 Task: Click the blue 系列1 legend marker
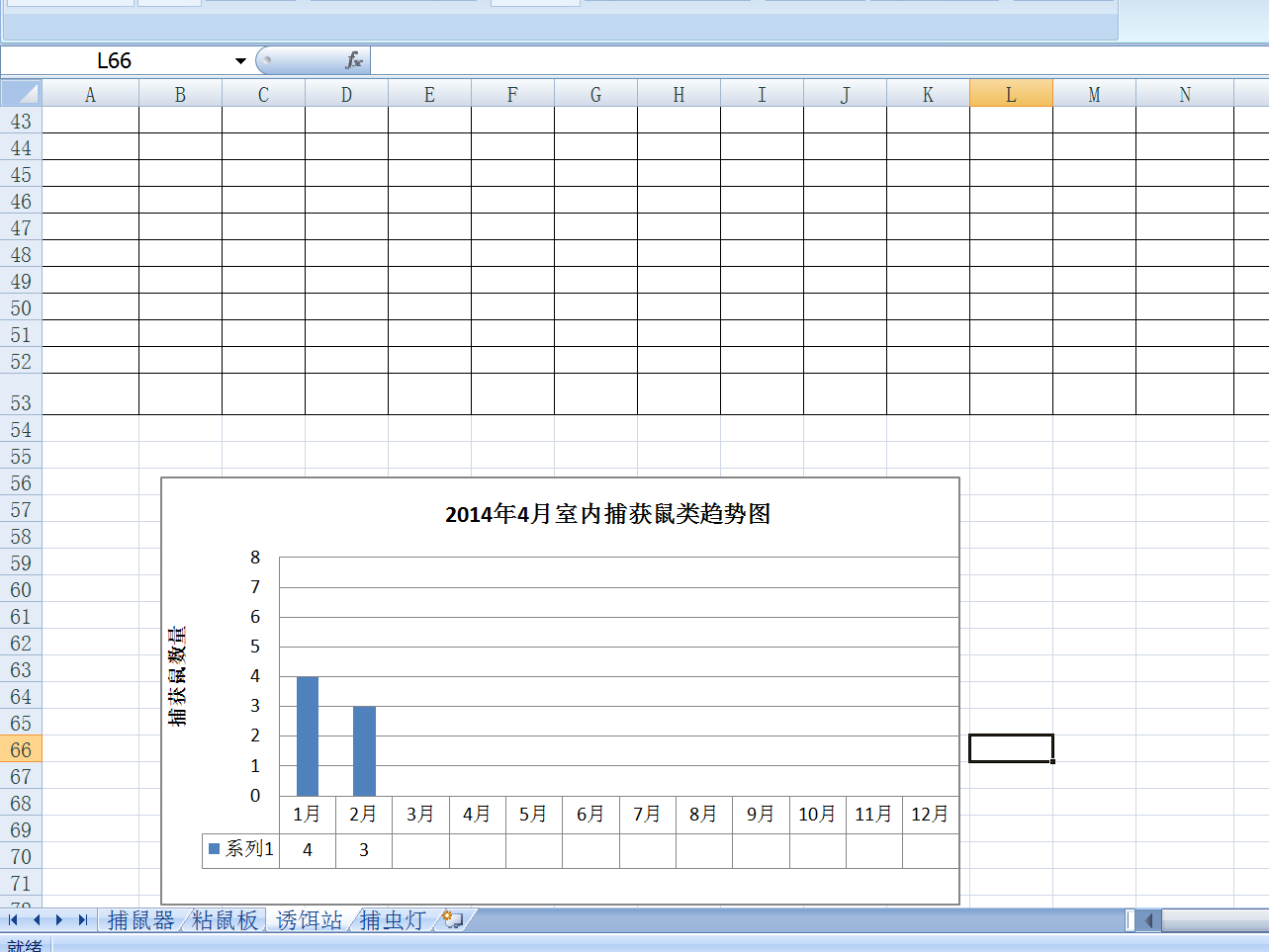(x=215, y=849)
